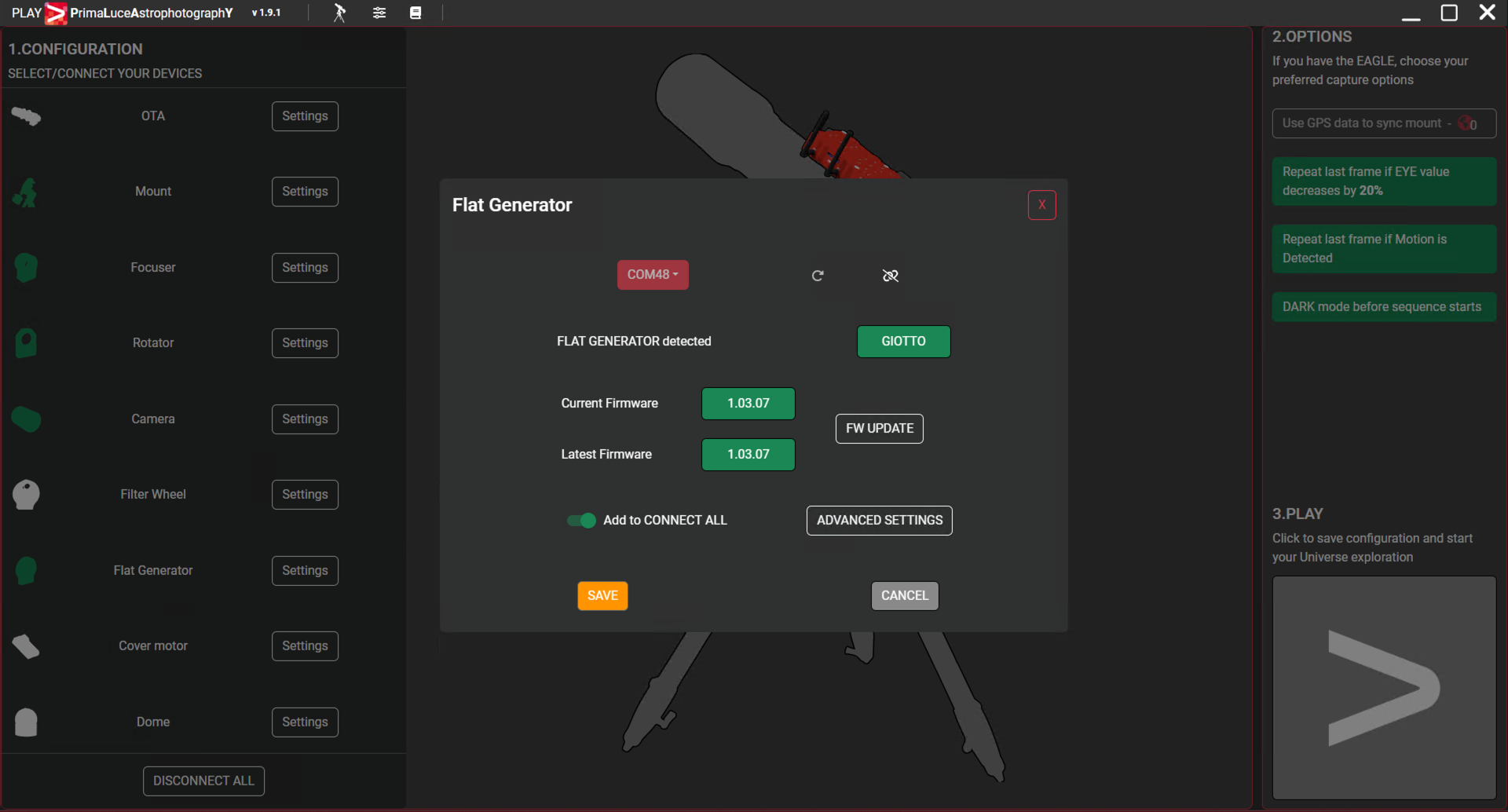
Task: Click the Current Firmware 1.03.07 field
Action: click(749, 404)
